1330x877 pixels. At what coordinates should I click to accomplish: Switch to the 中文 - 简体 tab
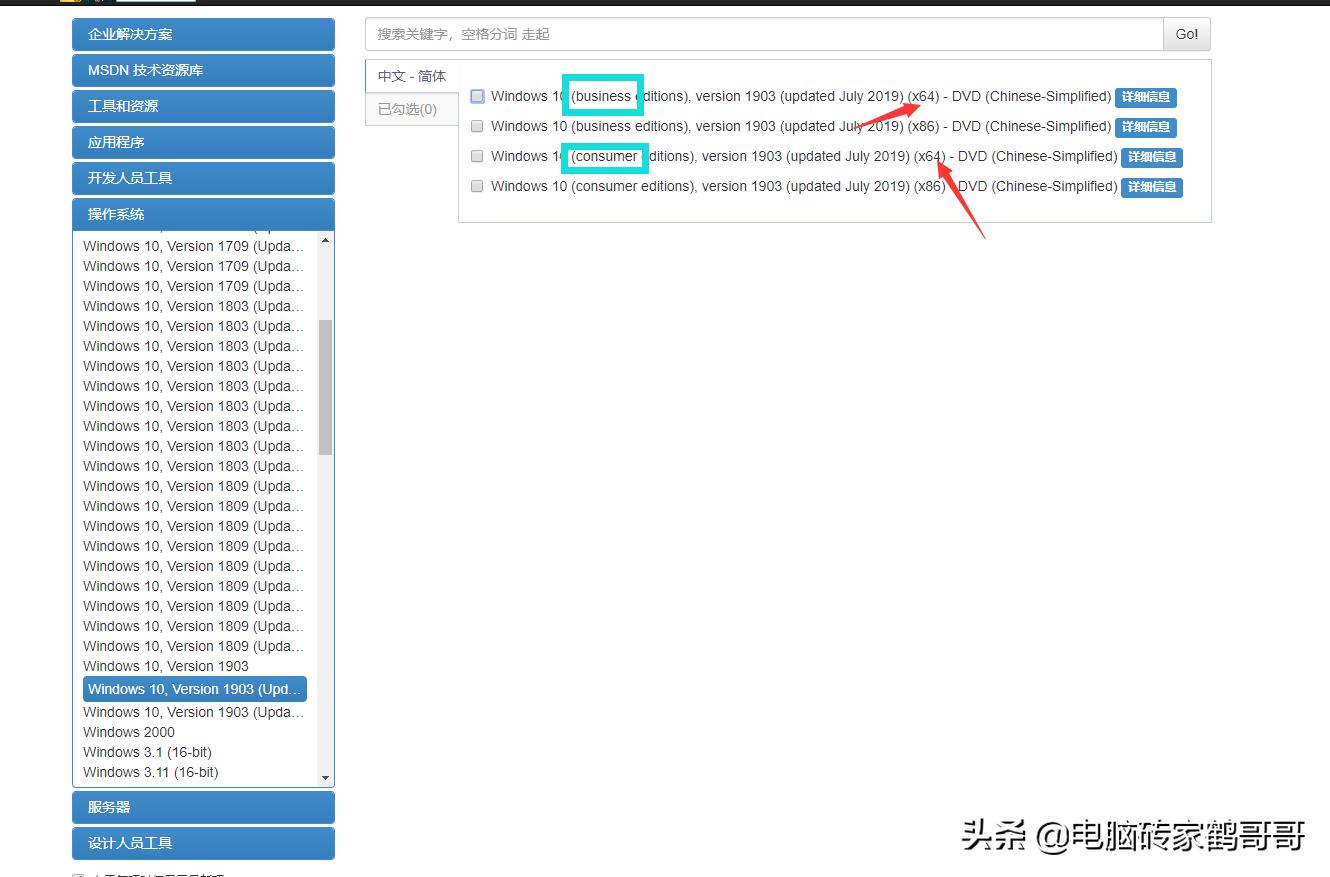pyautogui.click(x=412, y=76)
